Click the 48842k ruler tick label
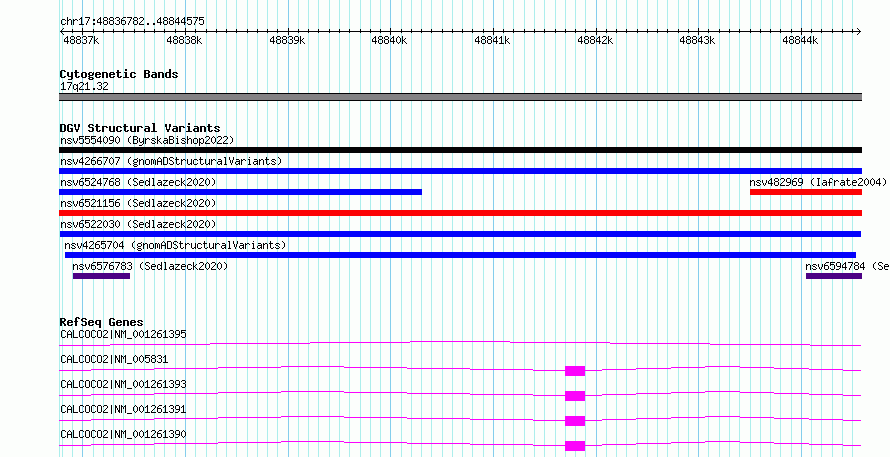The height and width of the screenshot is (457, 890). pyautogui.click(x=595, y=40)
